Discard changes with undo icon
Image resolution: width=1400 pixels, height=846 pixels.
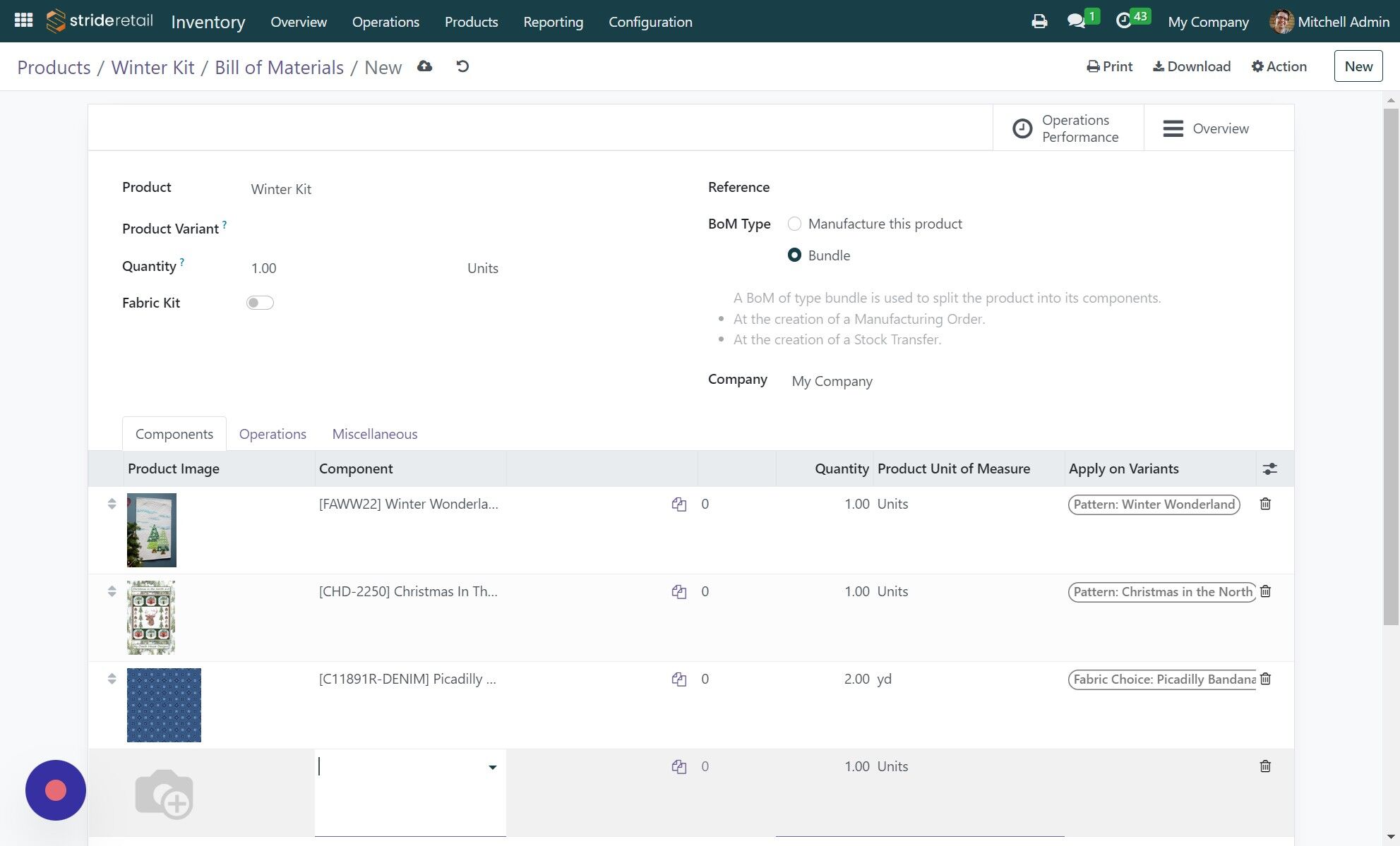(462, 66)
